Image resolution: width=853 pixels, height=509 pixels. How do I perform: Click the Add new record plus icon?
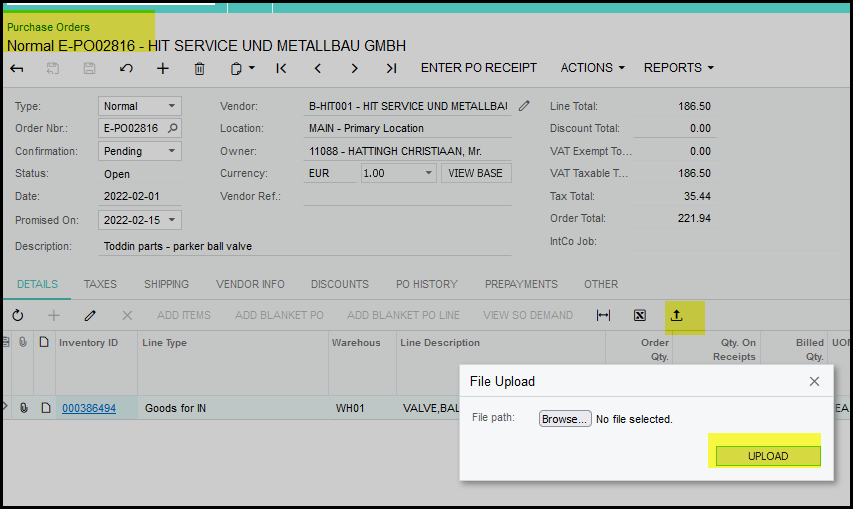pyautogui.click(x=163, y=68)
